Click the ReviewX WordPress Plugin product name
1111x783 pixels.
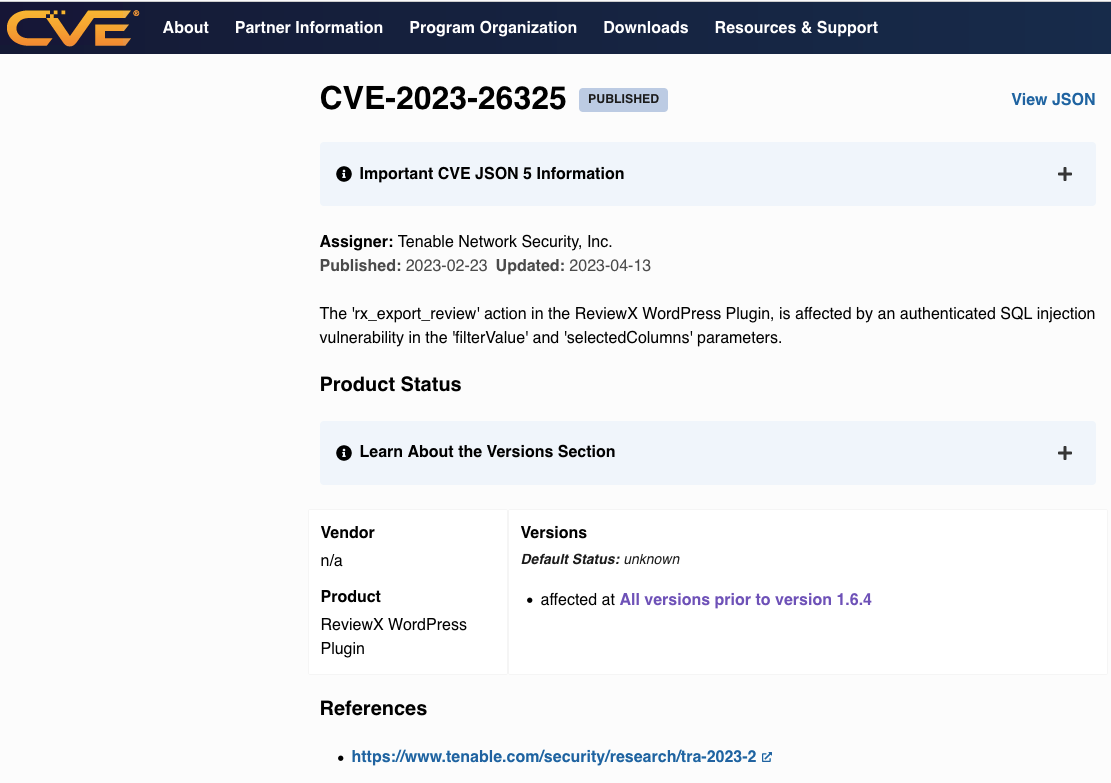click(x=393, y=636)
